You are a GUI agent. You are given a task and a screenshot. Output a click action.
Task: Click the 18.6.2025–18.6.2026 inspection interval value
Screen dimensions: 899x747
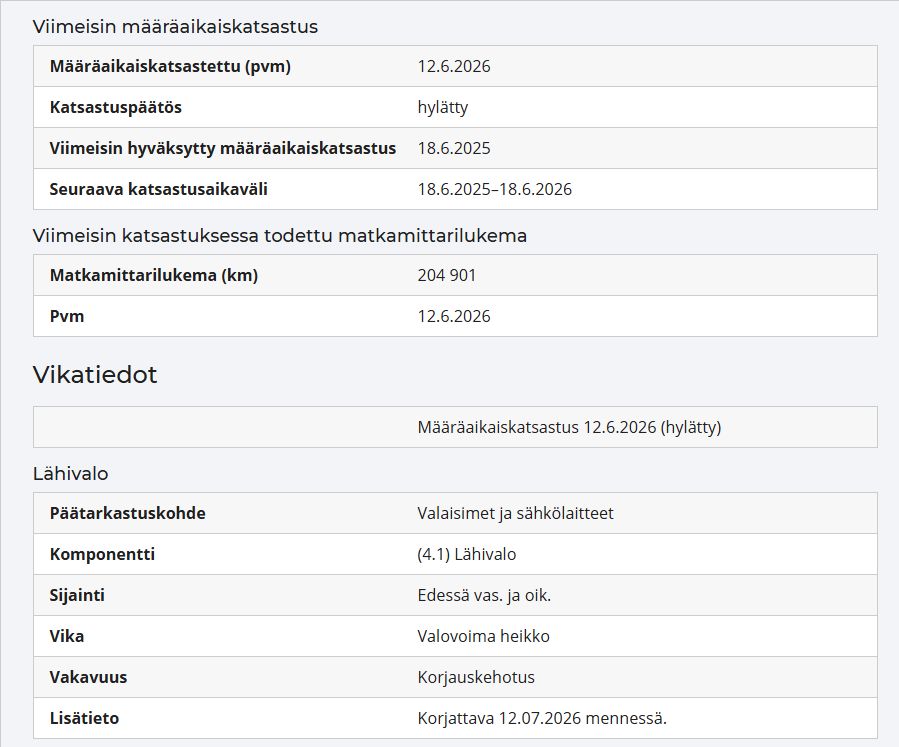point(494,189)
